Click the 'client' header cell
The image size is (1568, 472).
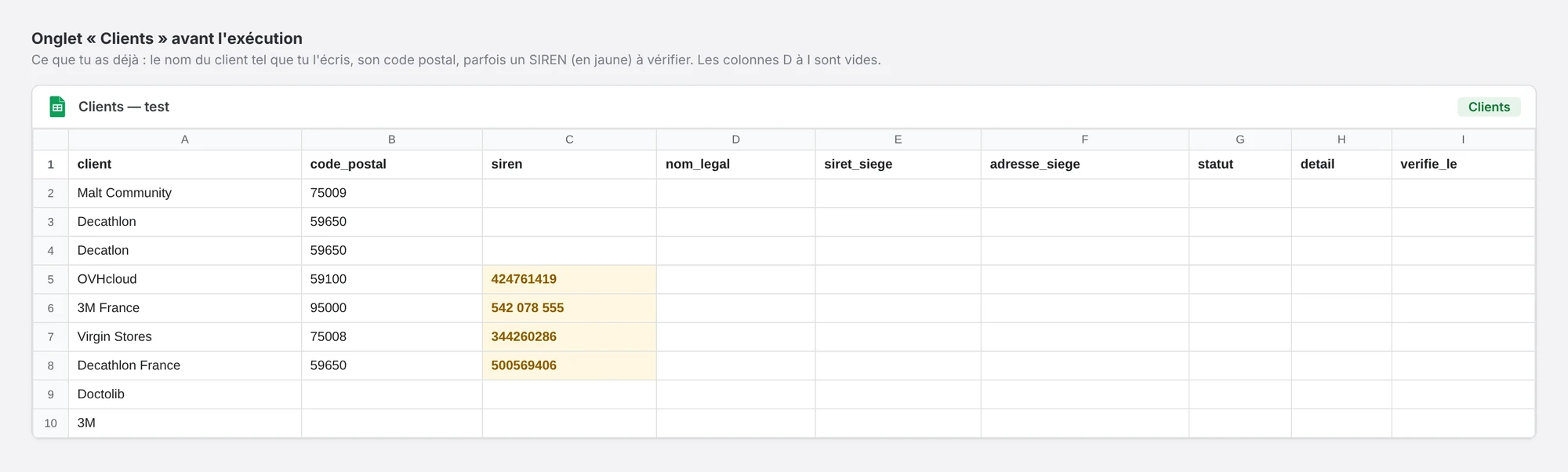tap(185, 165)
